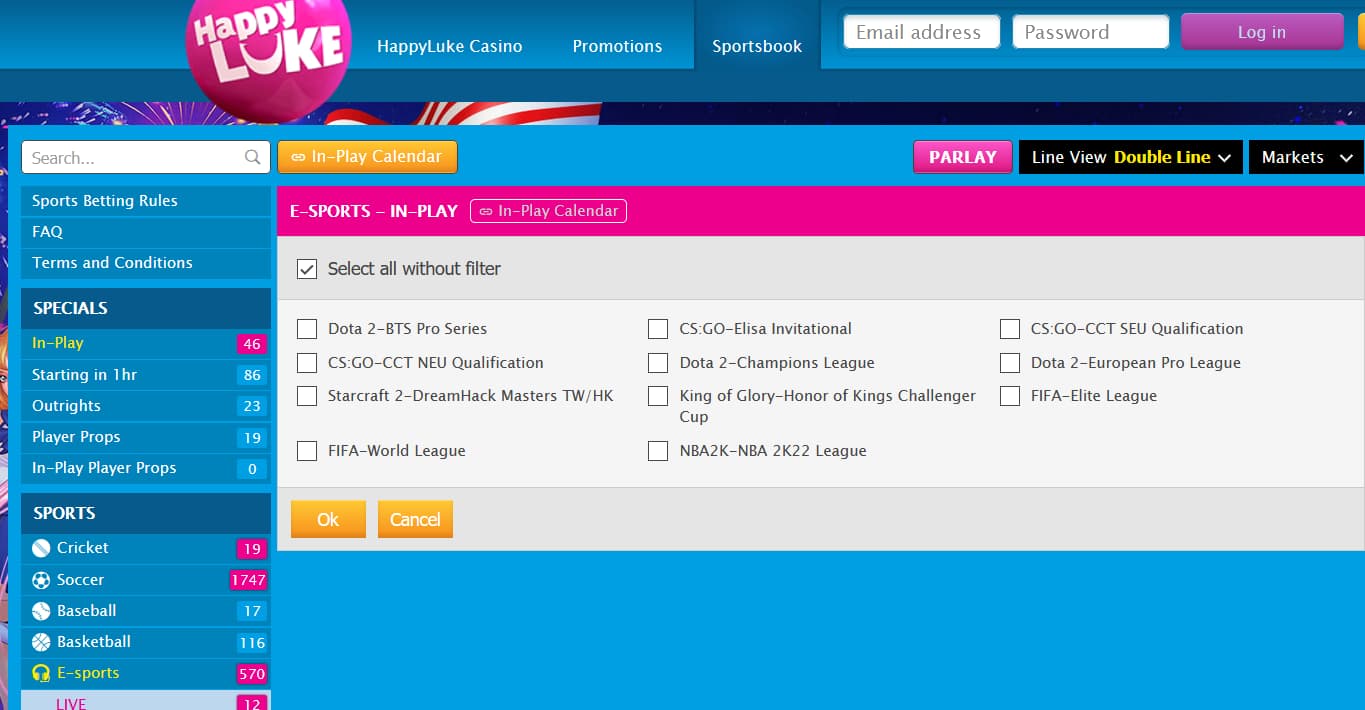Expand the Markets dropdown

click(1306, 157)
